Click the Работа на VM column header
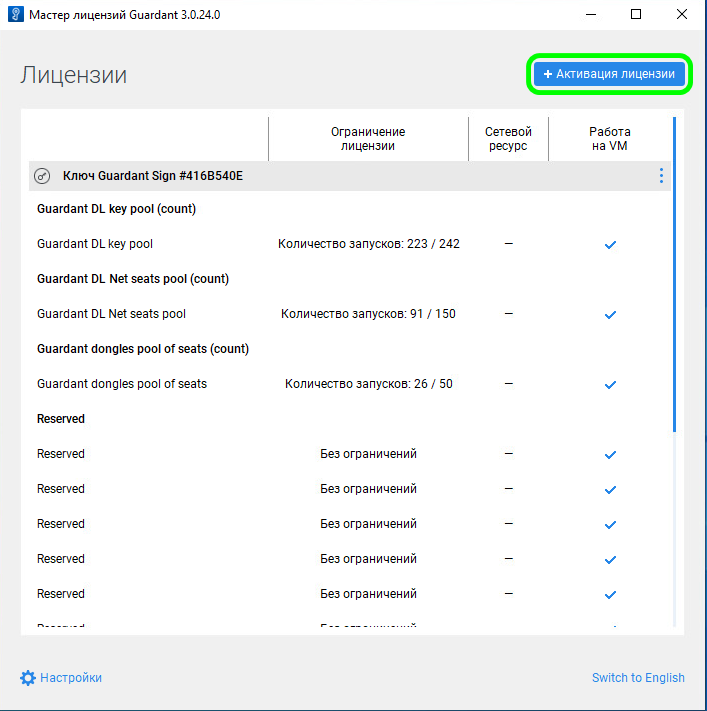Screen dimensions: 707x711 (x=609, y=139)
